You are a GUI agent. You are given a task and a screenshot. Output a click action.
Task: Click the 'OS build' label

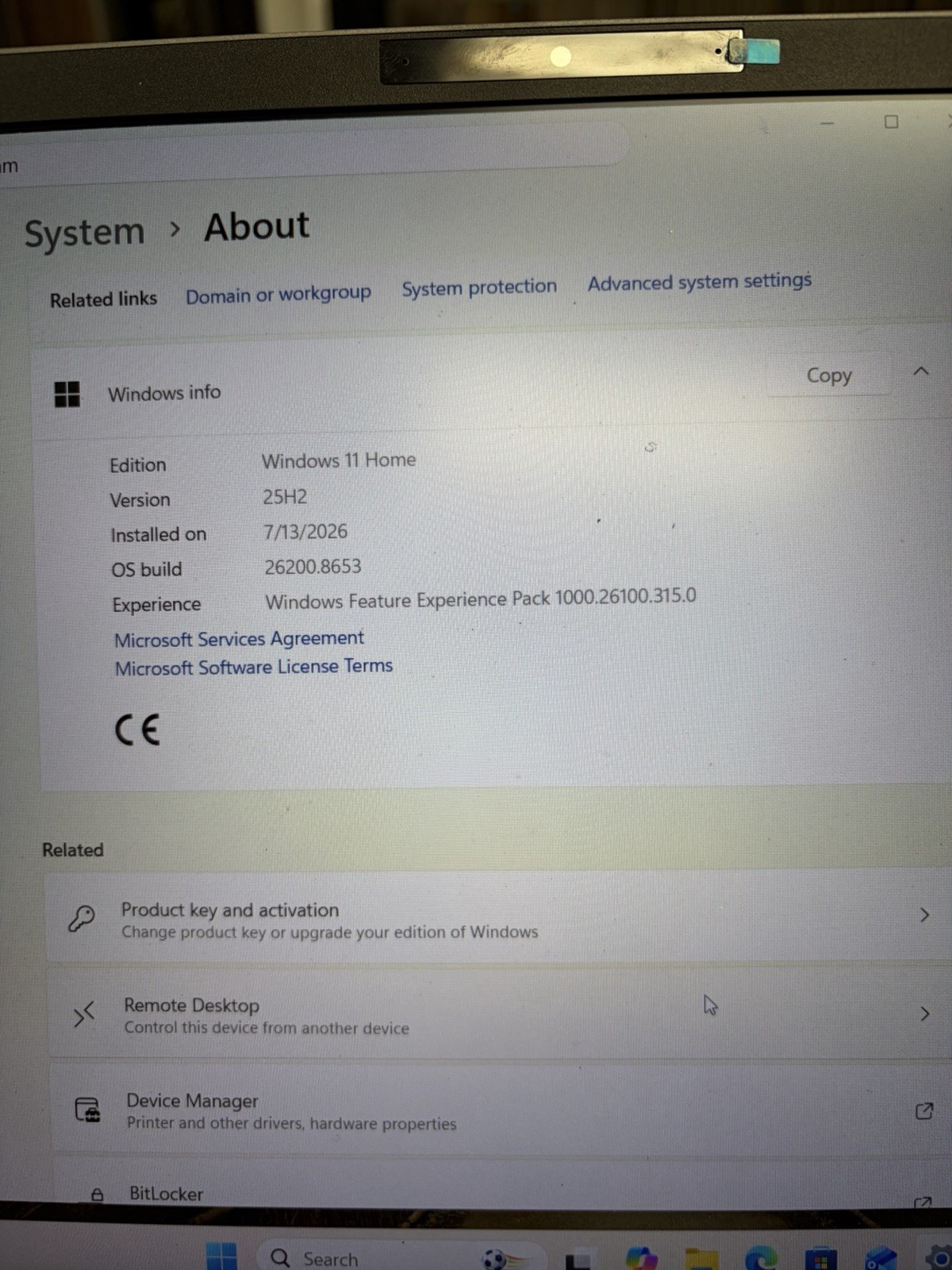pyautogui.click(x=147, y=570)
